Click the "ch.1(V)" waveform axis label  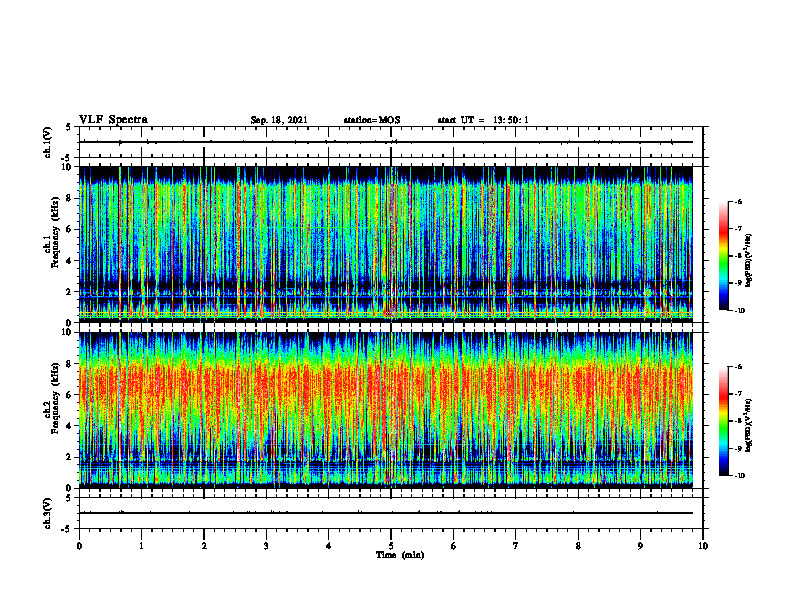47,142
